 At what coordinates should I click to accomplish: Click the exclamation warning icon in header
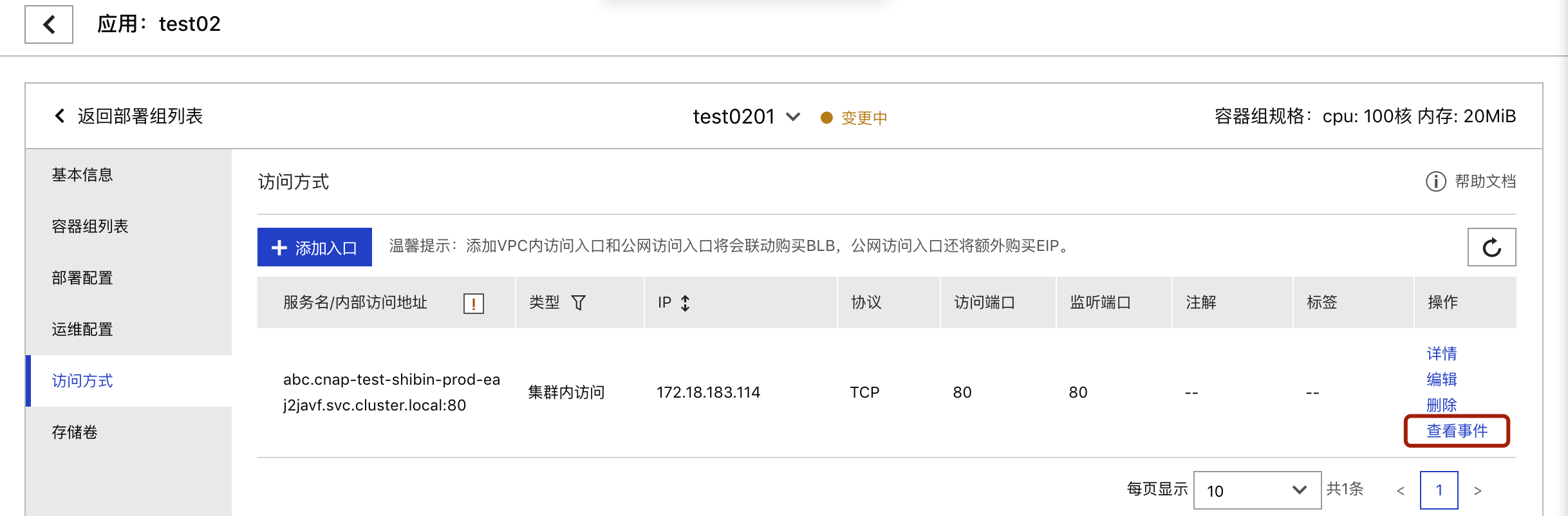click(x=473, y=303)
